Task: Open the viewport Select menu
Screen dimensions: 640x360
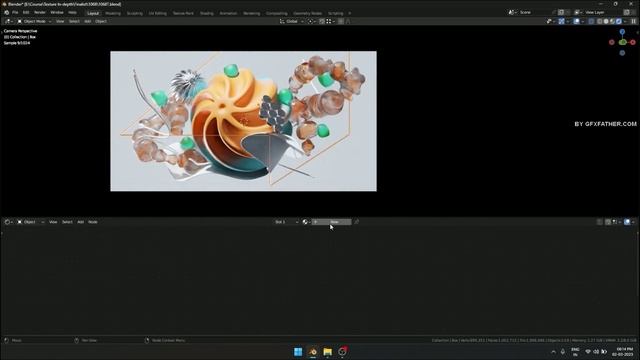Action: 74,21
